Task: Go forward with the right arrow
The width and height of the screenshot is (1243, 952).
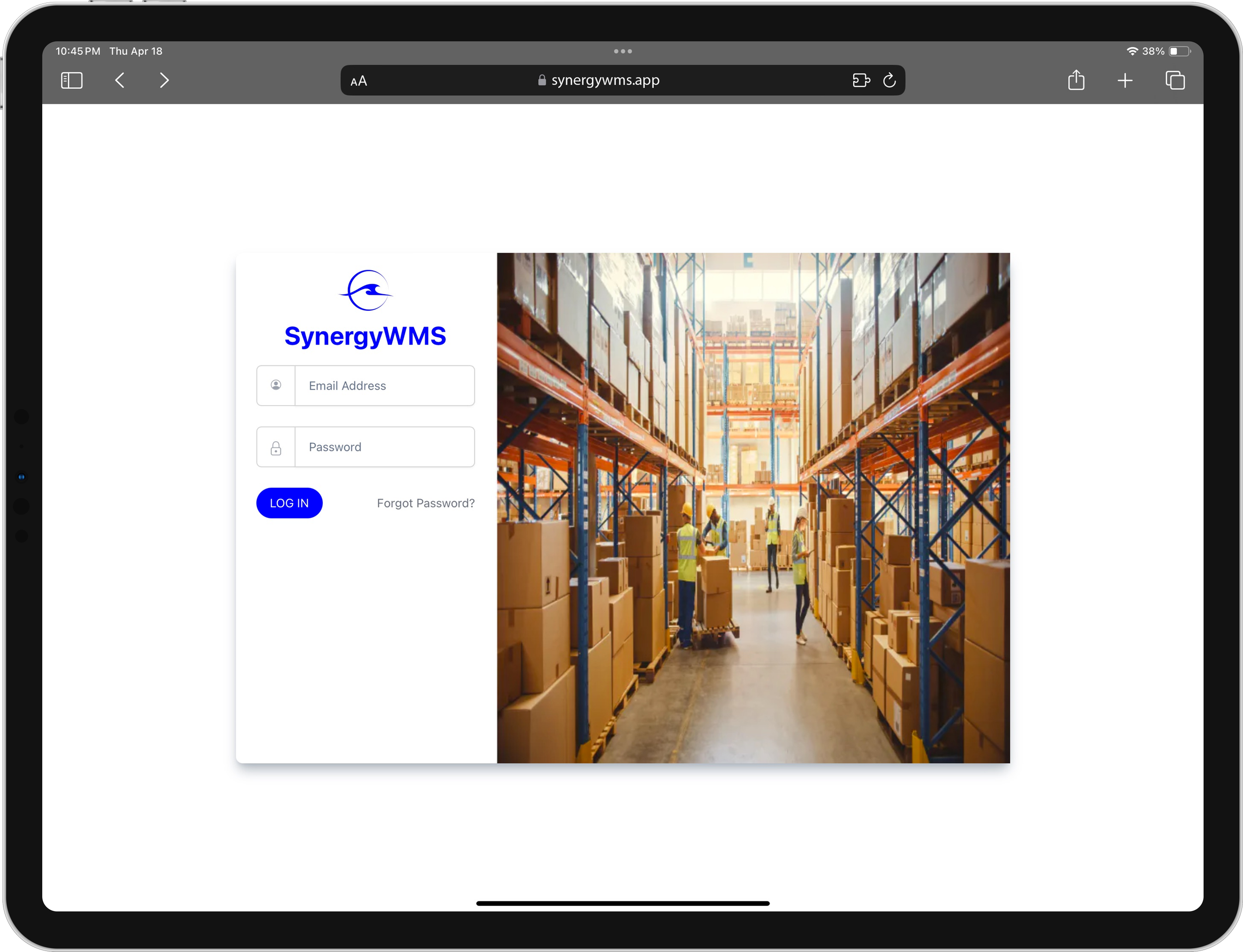Action: coord(164,81)
